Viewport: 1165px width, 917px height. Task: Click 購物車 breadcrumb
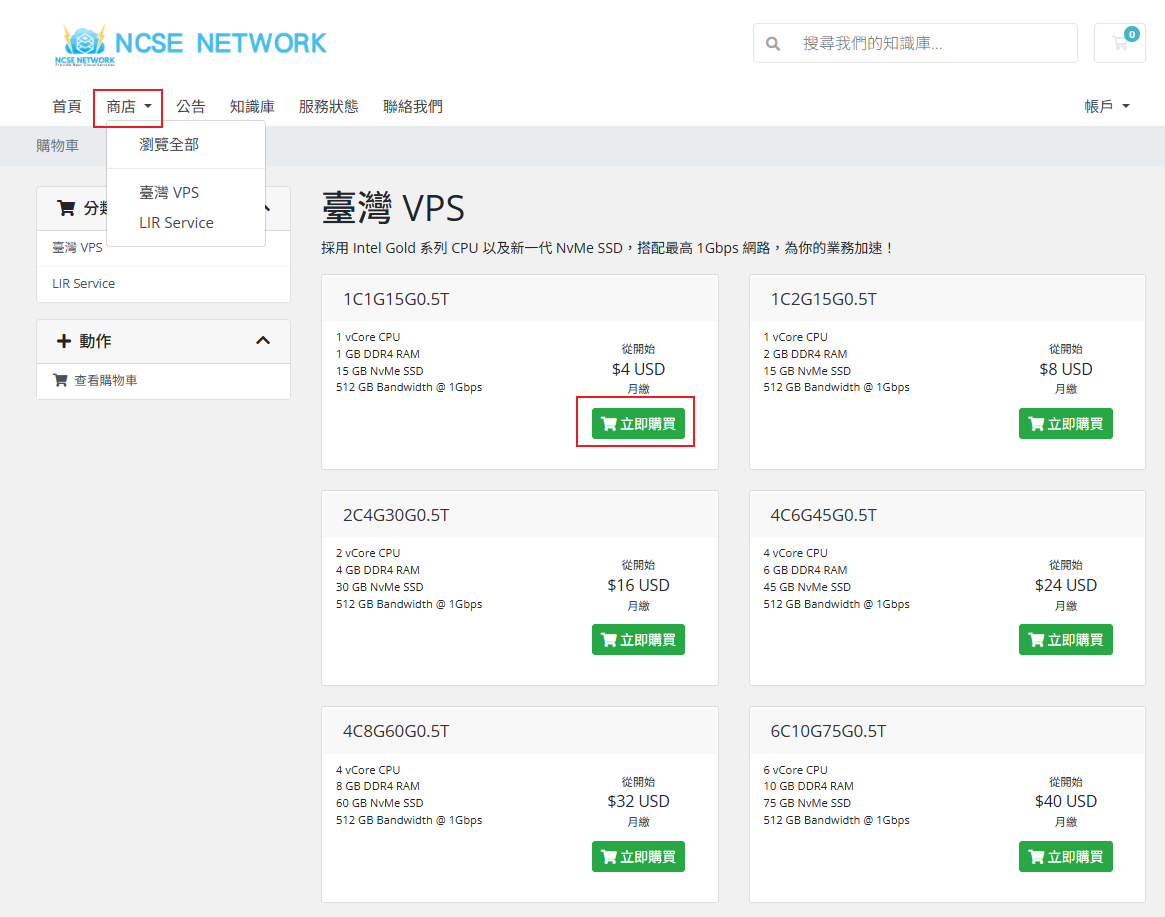pos(57,146)
